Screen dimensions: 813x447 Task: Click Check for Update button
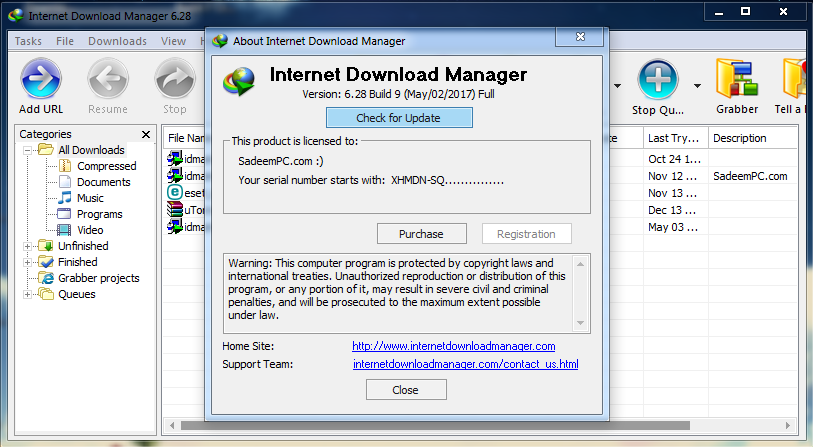click(399, 118)
